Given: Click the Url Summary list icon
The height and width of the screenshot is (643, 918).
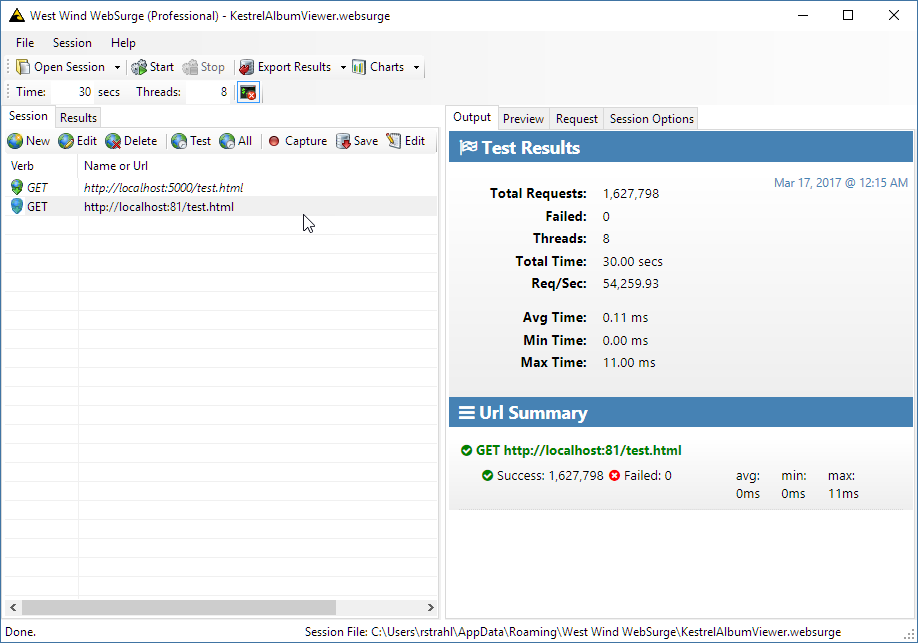Looking at the screenshot, I should (x=467, y=413).
